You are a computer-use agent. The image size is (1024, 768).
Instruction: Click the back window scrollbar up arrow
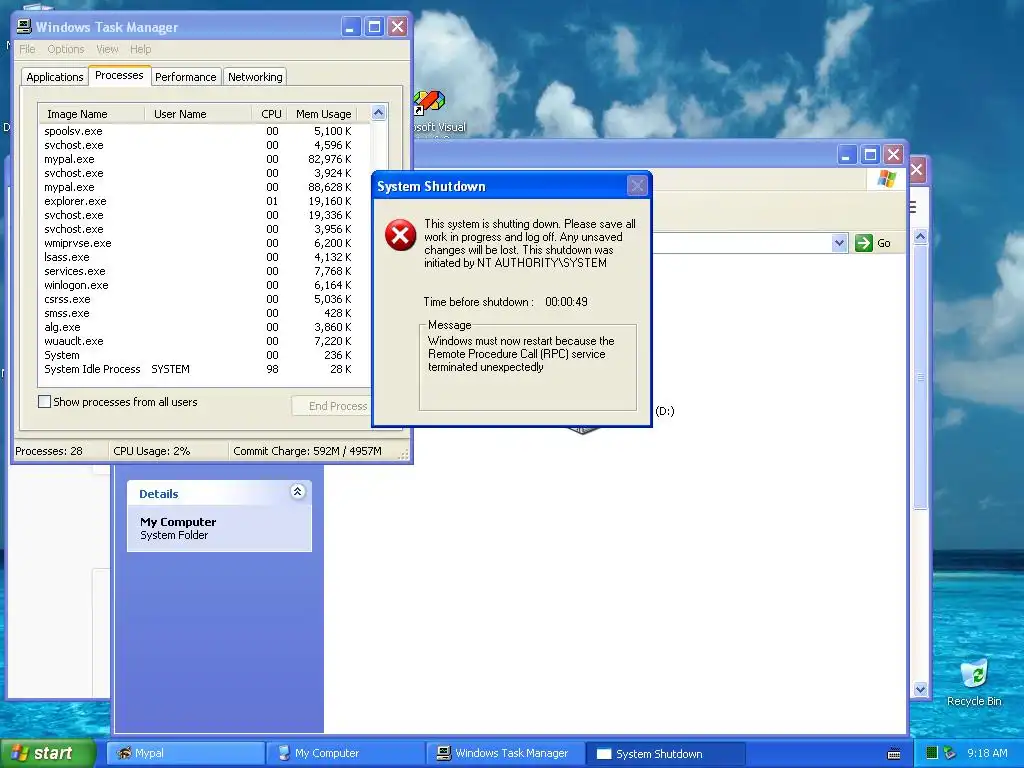(920, 236)
